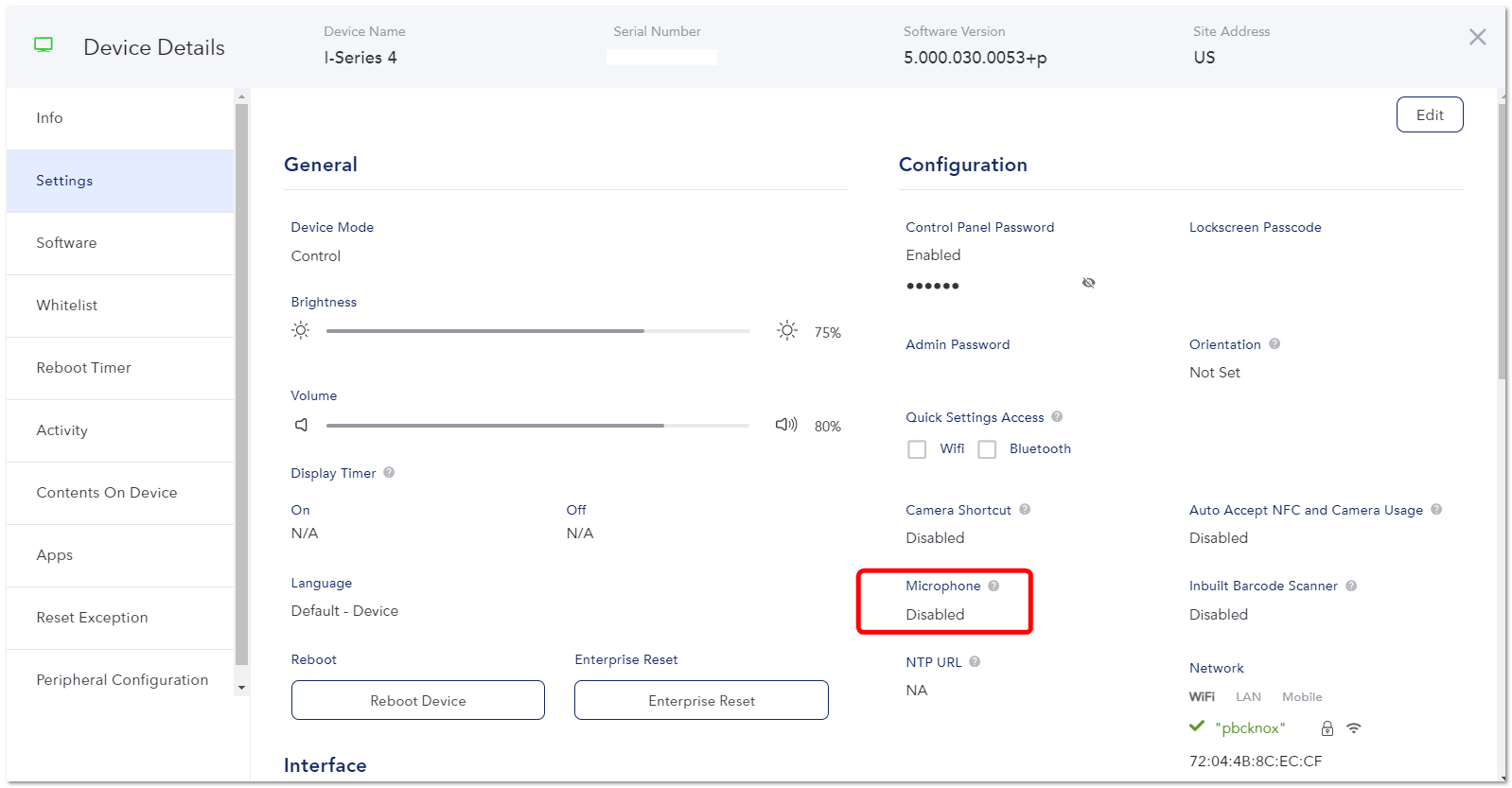Click the help icon next to Display Timer

coord(389,472)
